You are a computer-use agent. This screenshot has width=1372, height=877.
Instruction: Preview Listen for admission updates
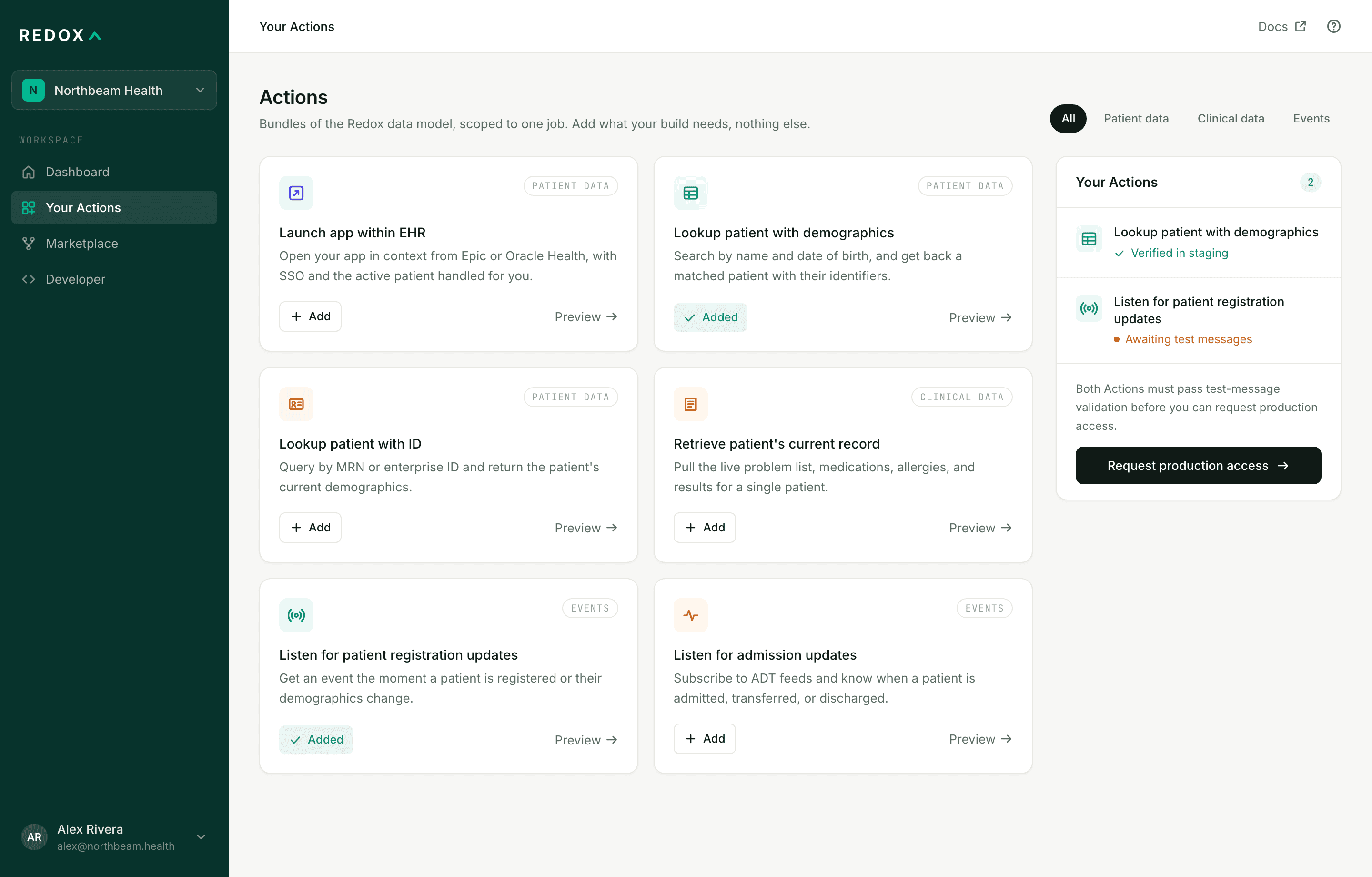(x=980, y=739)
